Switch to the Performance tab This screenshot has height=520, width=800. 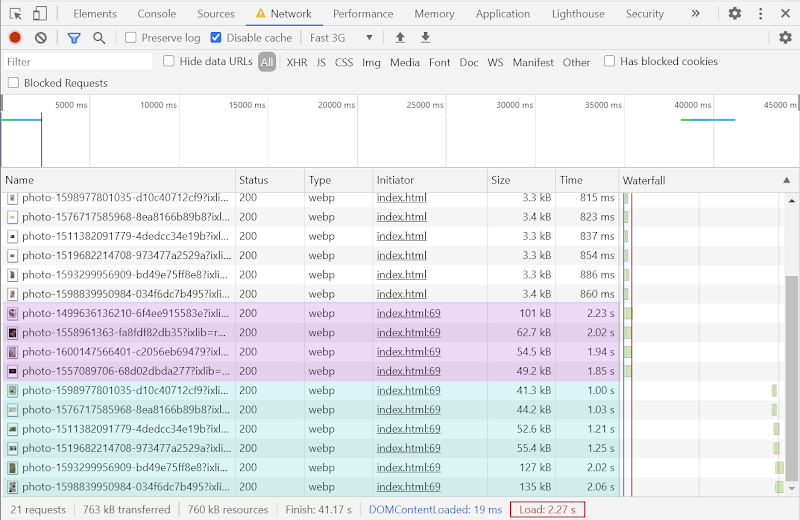(x=363, y=14)
